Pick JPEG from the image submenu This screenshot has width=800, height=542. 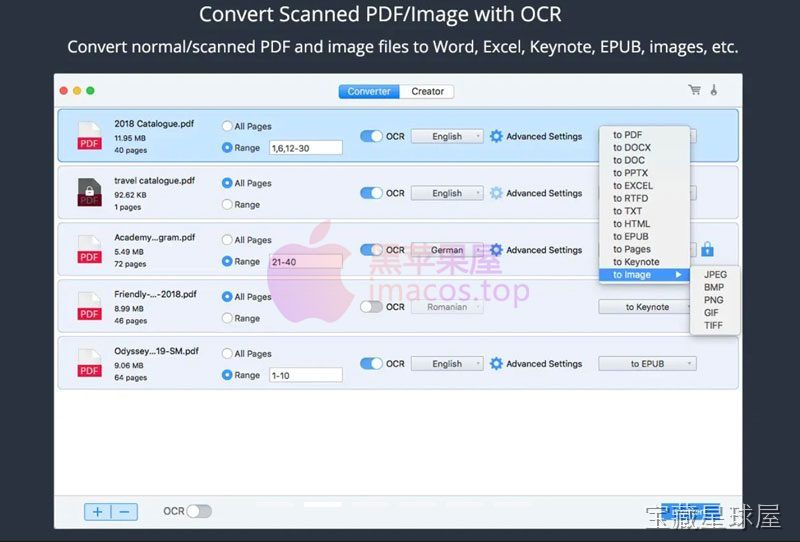(x=715, y=275)
